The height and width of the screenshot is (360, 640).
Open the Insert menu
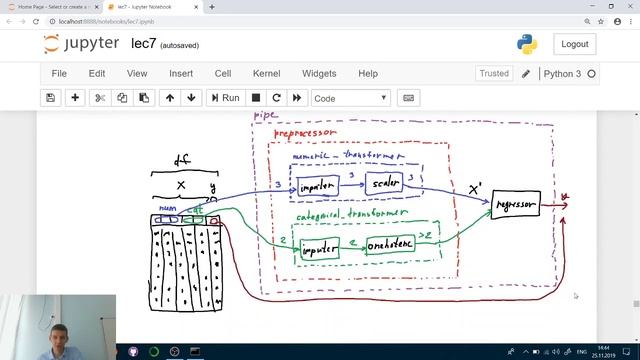(181, 73)
